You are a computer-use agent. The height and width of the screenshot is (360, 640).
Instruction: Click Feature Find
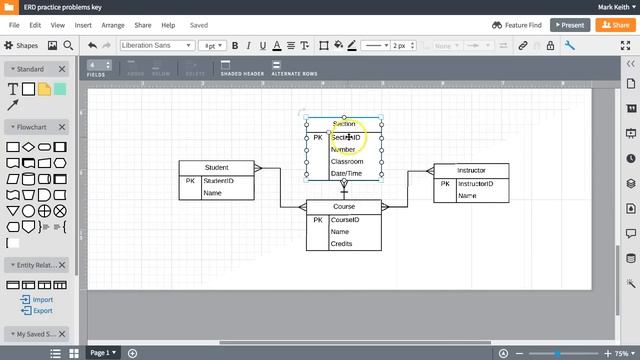click(517, 25)
